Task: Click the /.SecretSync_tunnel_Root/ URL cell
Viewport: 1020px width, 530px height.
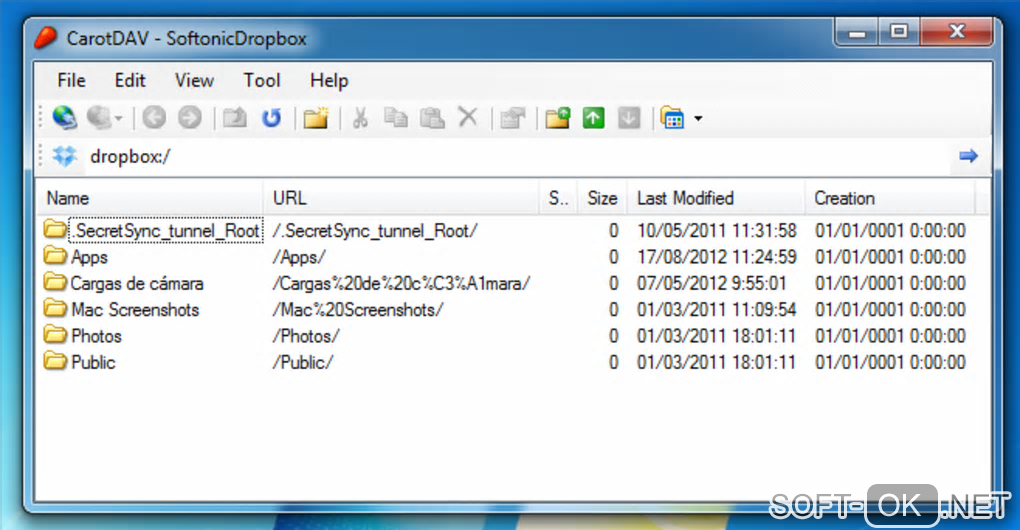Action: [375, 231]
